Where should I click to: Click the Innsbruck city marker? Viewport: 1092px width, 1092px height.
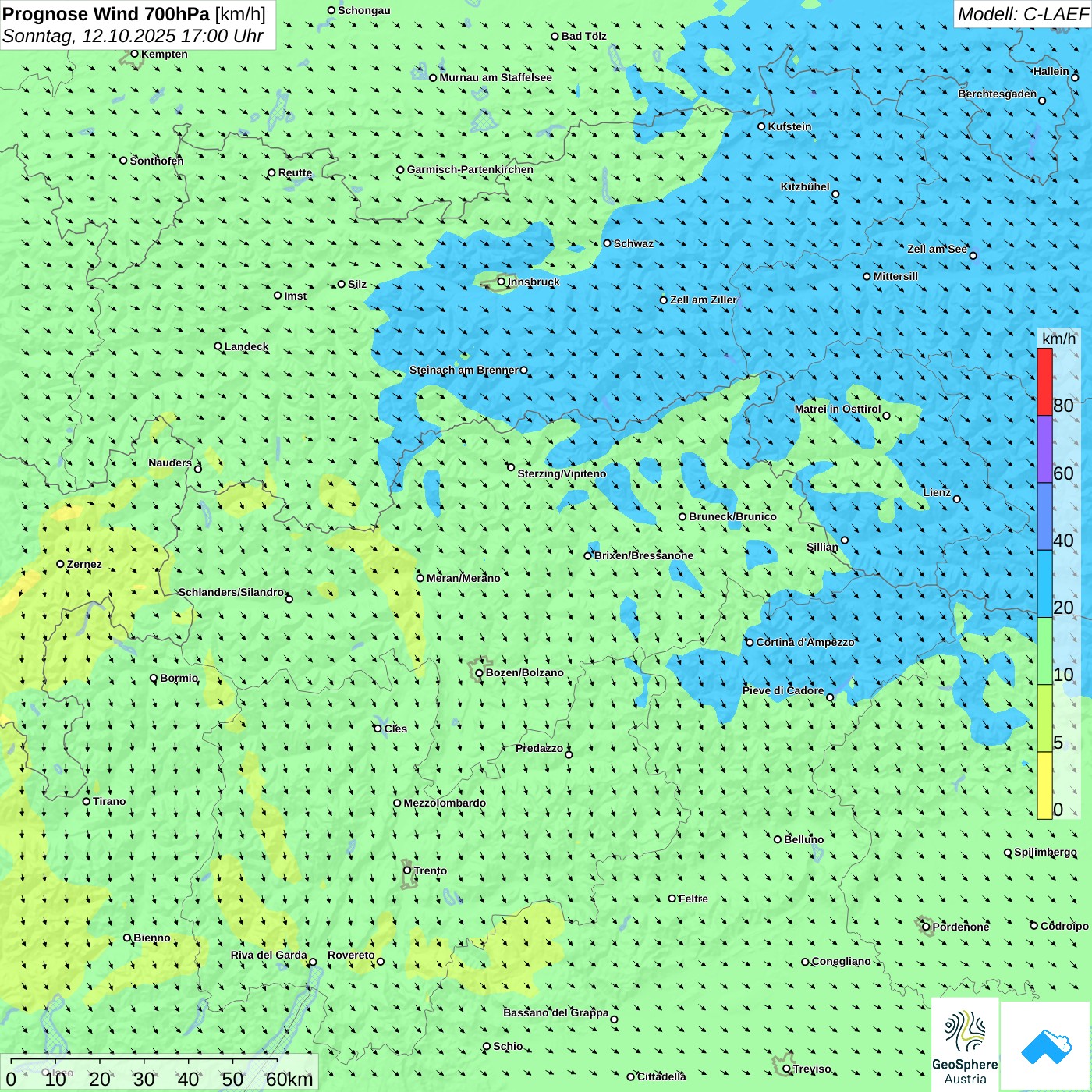(x=502, y=282)
